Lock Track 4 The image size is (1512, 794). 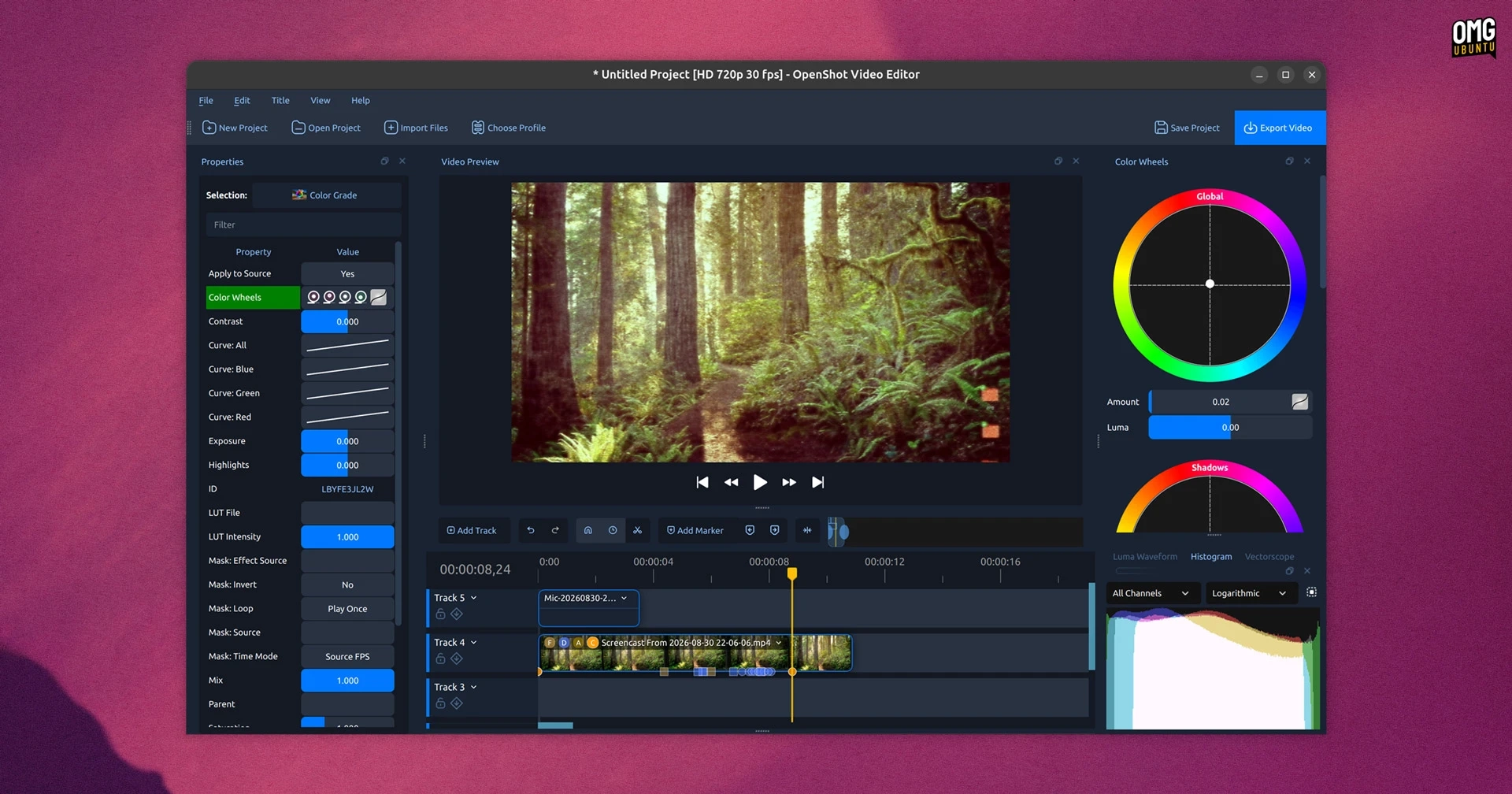(x=441, y=659)
